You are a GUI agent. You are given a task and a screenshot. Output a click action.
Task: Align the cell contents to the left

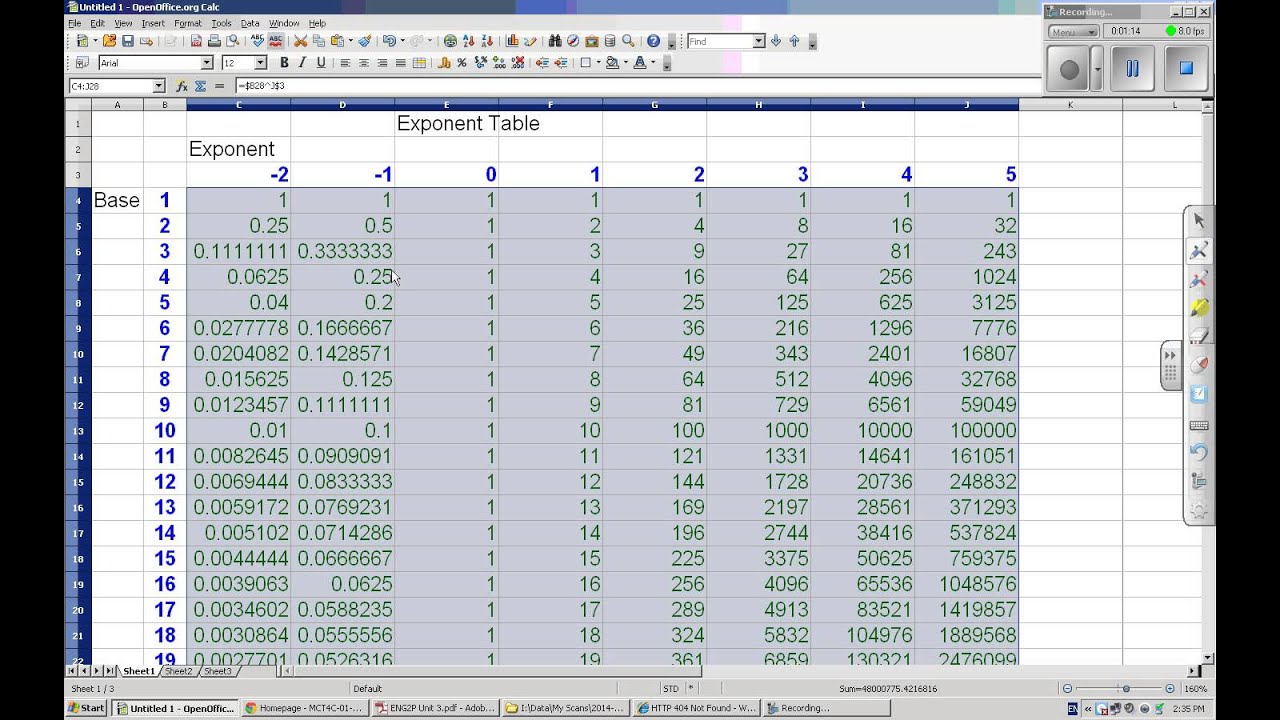pos(345,63)
